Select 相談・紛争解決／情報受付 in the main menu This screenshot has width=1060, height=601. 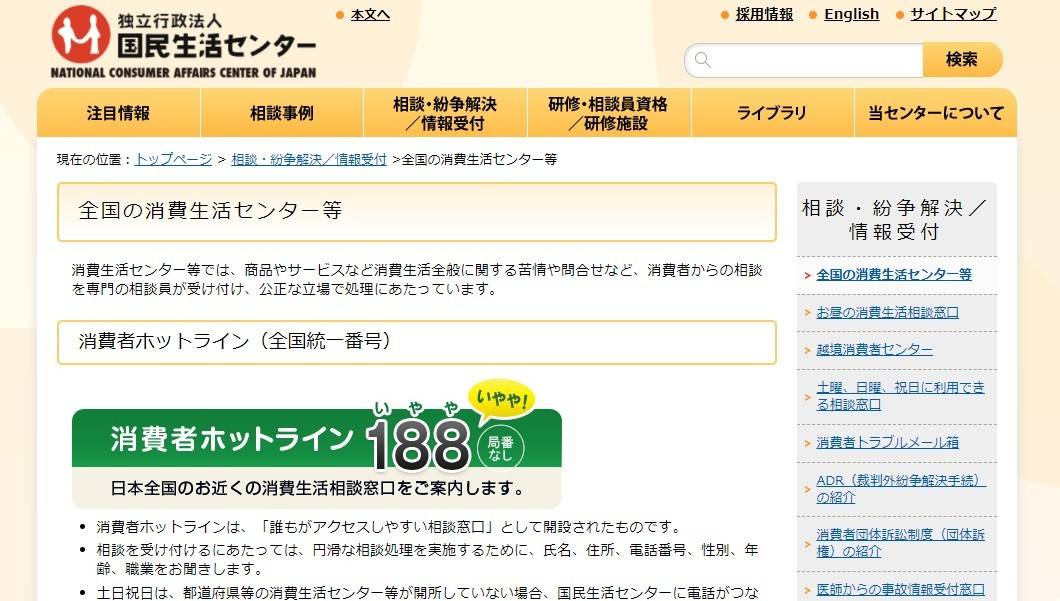[x=445, y=113]
